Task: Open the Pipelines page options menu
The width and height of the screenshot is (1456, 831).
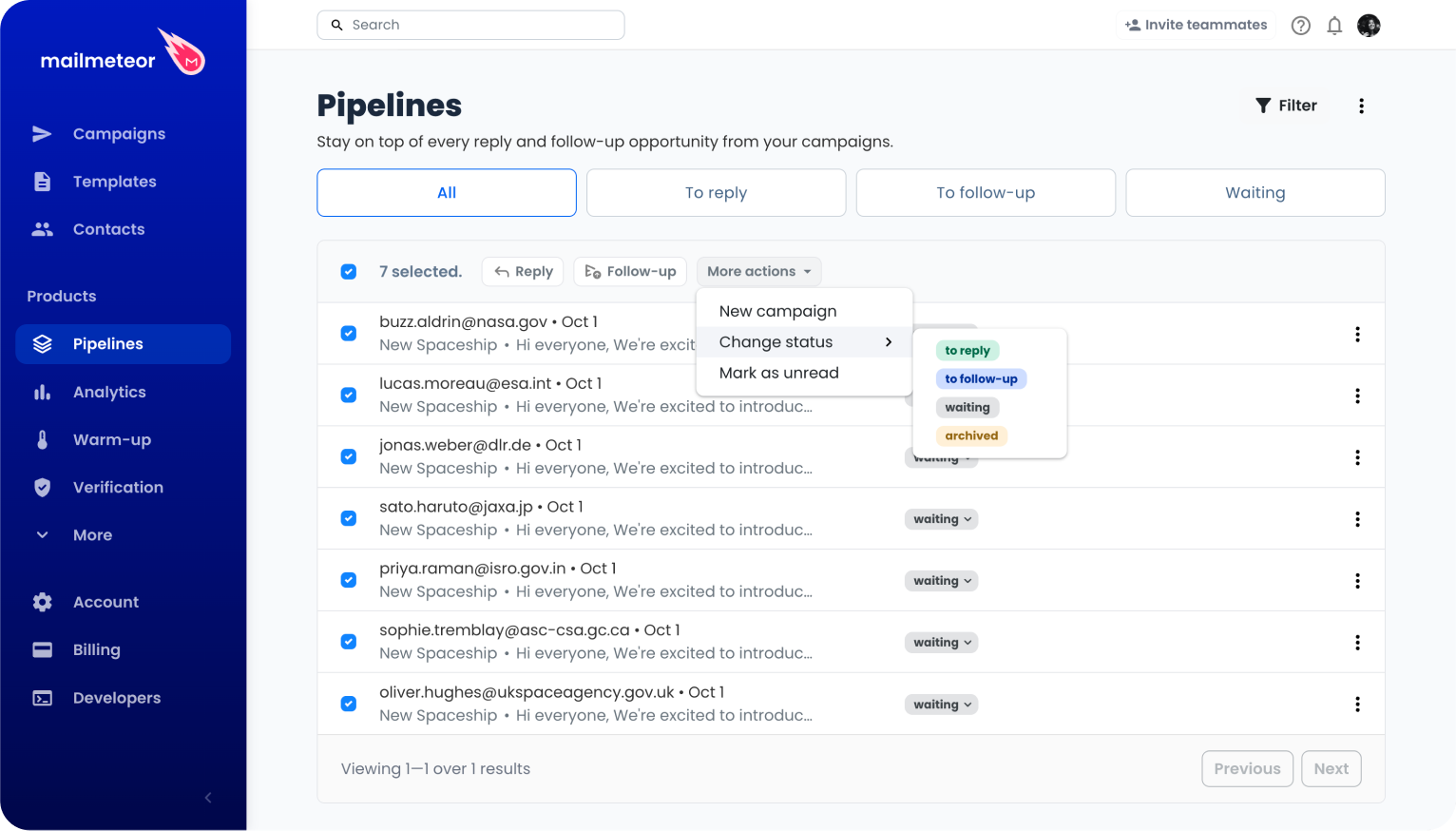Action: click(x=1361, y=106)
